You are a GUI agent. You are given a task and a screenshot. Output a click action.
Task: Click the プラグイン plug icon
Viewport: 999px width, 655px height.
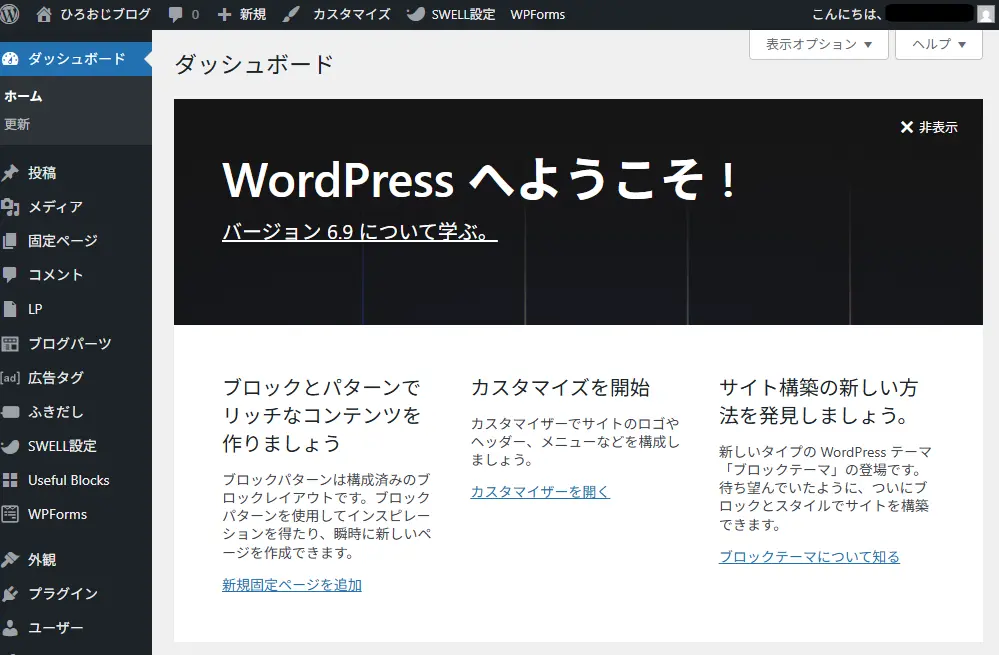(x=11, y=594)
